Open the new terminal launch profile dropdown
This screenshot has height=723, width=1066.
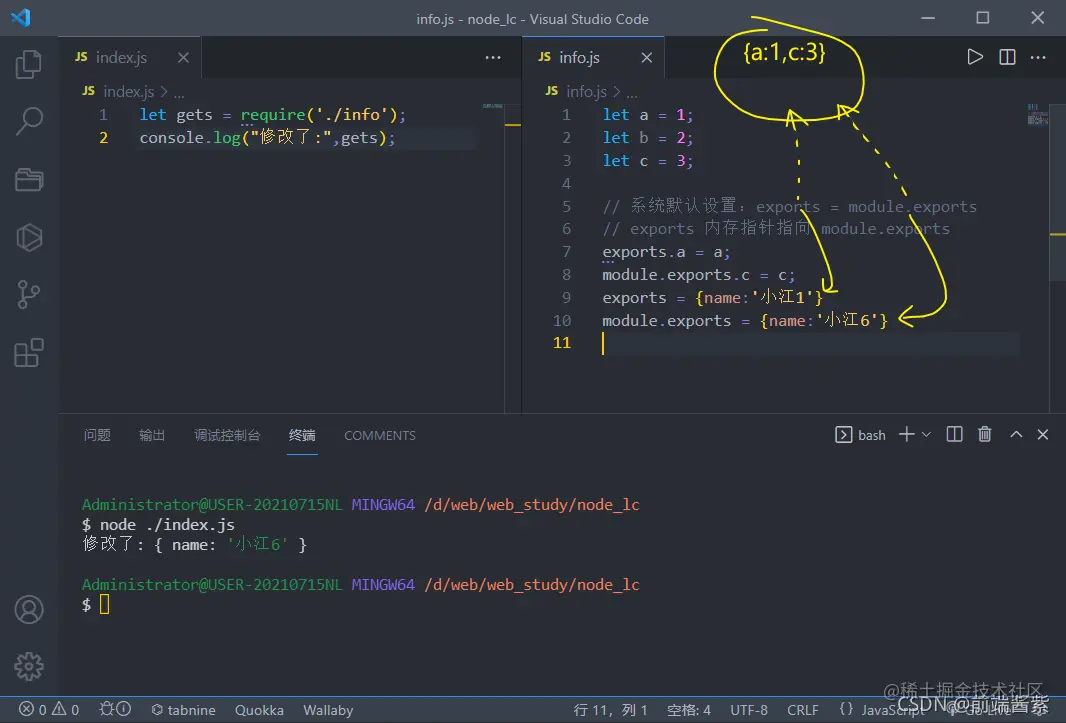926,435
